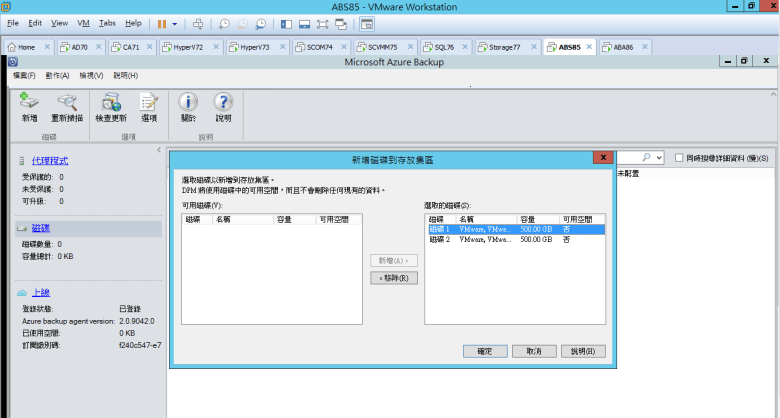The height and width of the screenshot is (418, 780).
Task: Click the VMware snapshot clock icon
Action: pyautogui.click(x=224, y=22)
